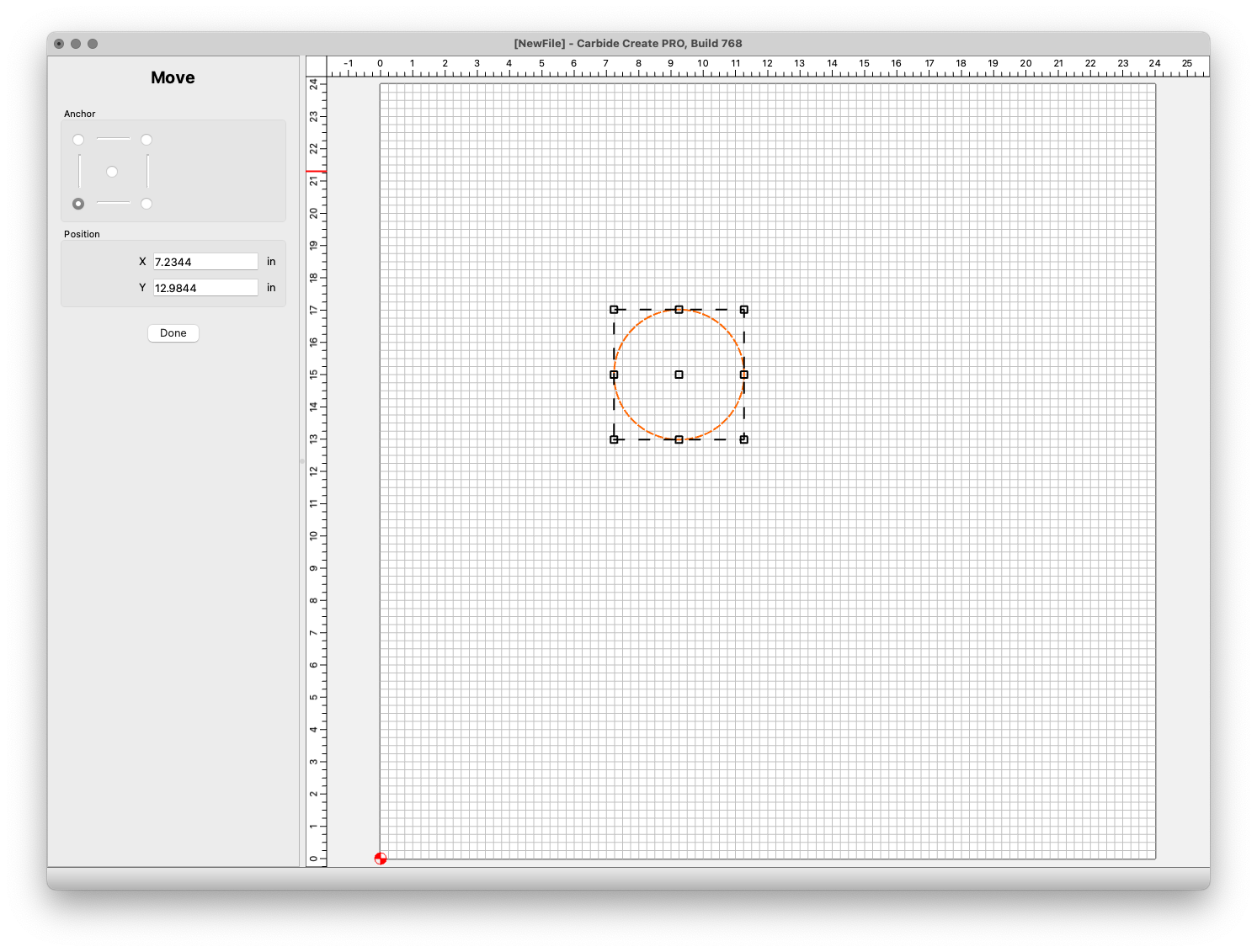Click the top-right selection handle of circle

pyautogui.click(x=744, y=310)
